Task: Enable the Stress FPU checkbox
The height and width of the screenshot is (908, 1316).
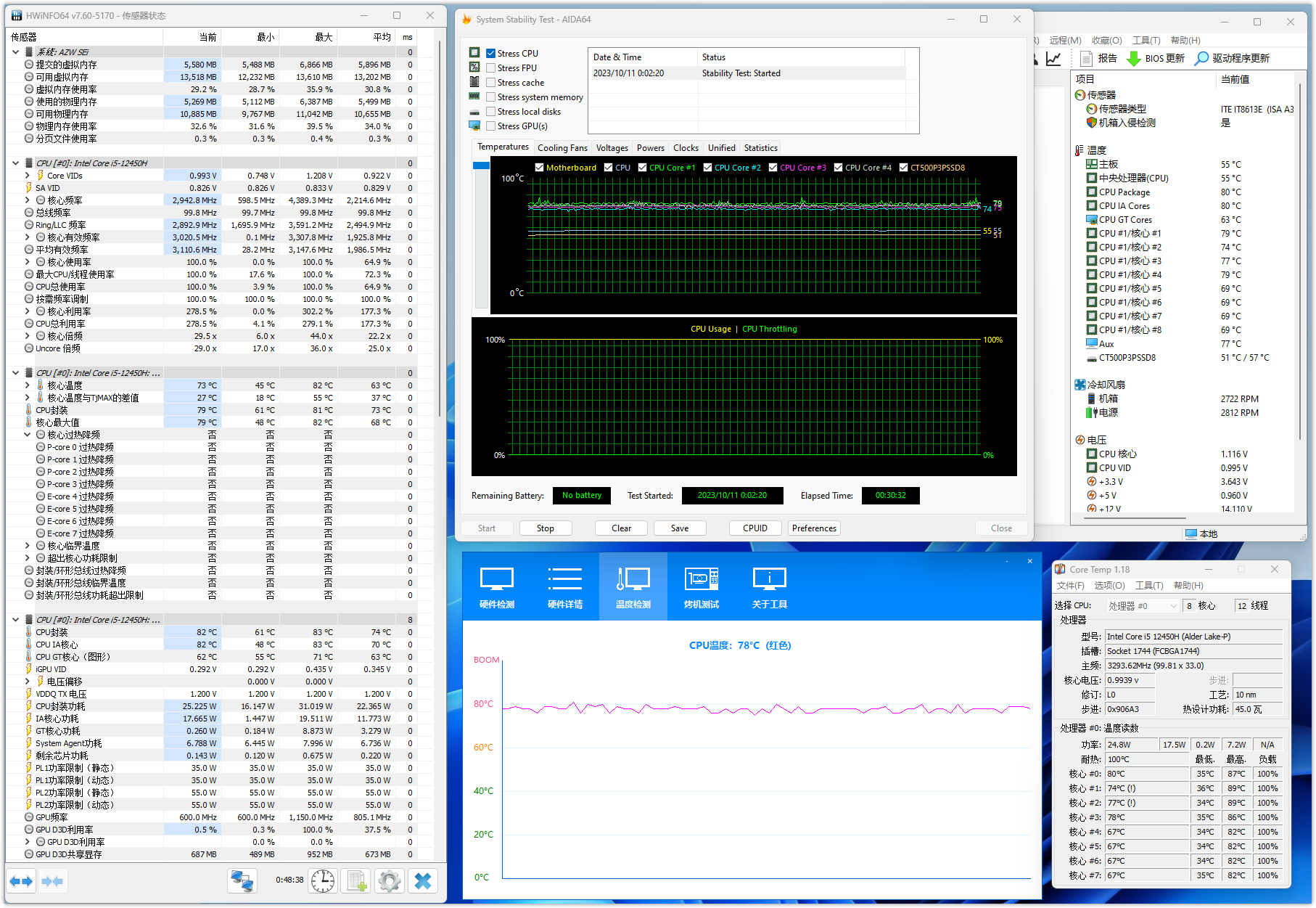Action: pyautogui.click(x=491, y=68)
